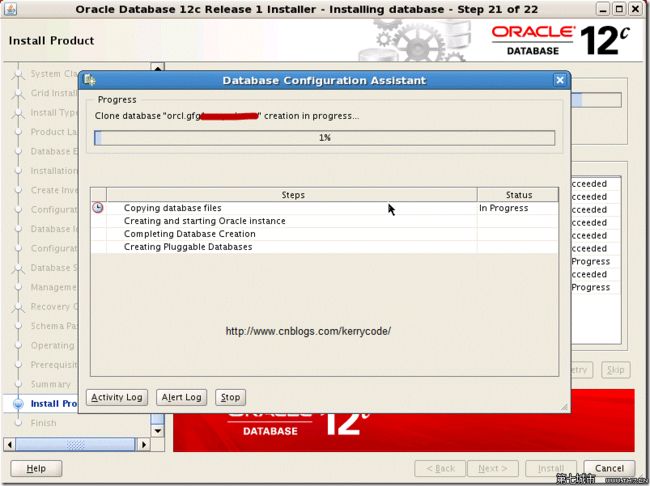Minimize the Oracle installer window
650x486 pixels.
pos(603,9)
